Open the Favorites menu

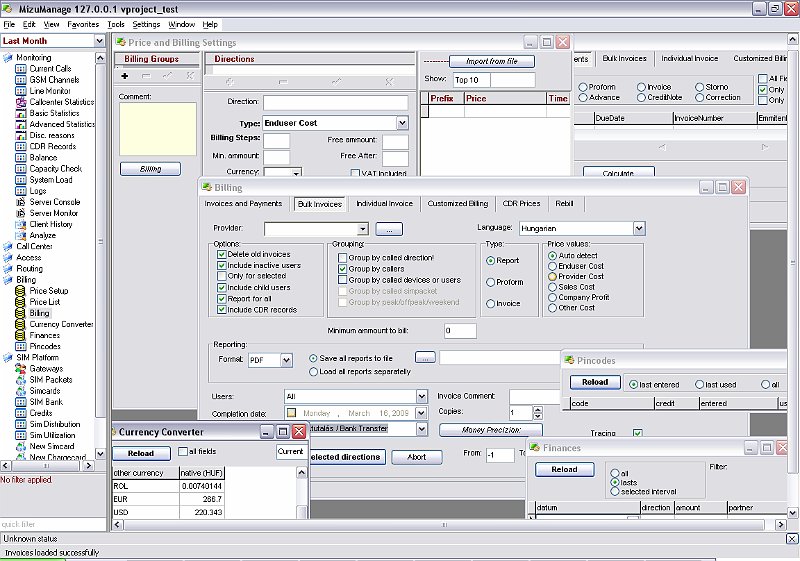pyautogui.click(x=83, y=24)
